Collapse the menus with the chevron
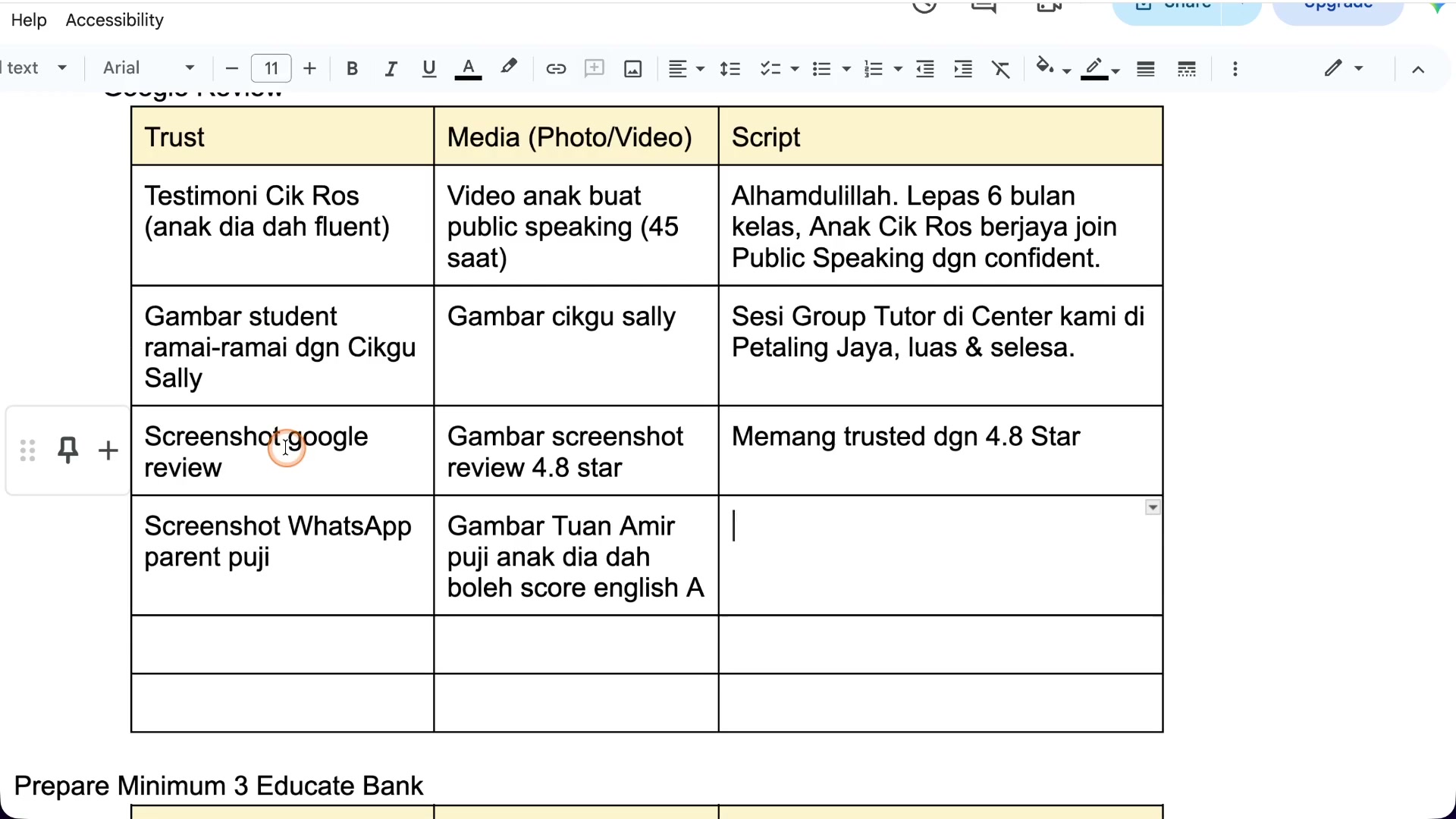 click(x=1418, y=69)
